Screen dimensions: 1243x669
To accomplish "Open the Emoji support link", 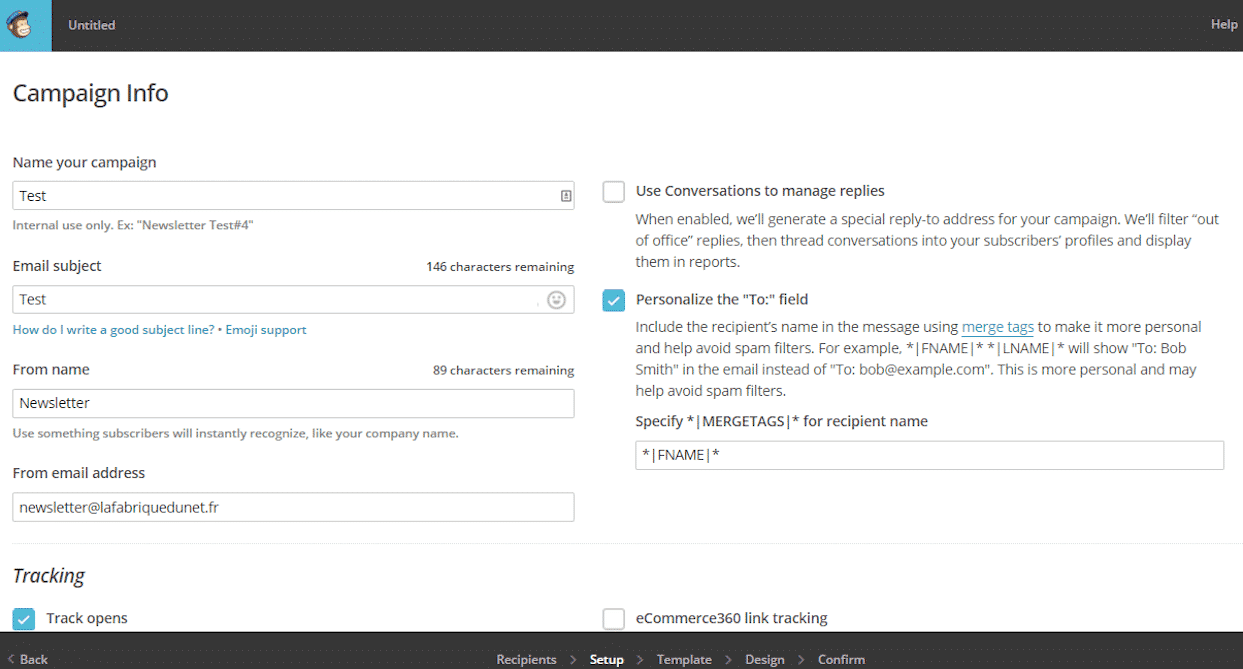I will coord(266,330).
